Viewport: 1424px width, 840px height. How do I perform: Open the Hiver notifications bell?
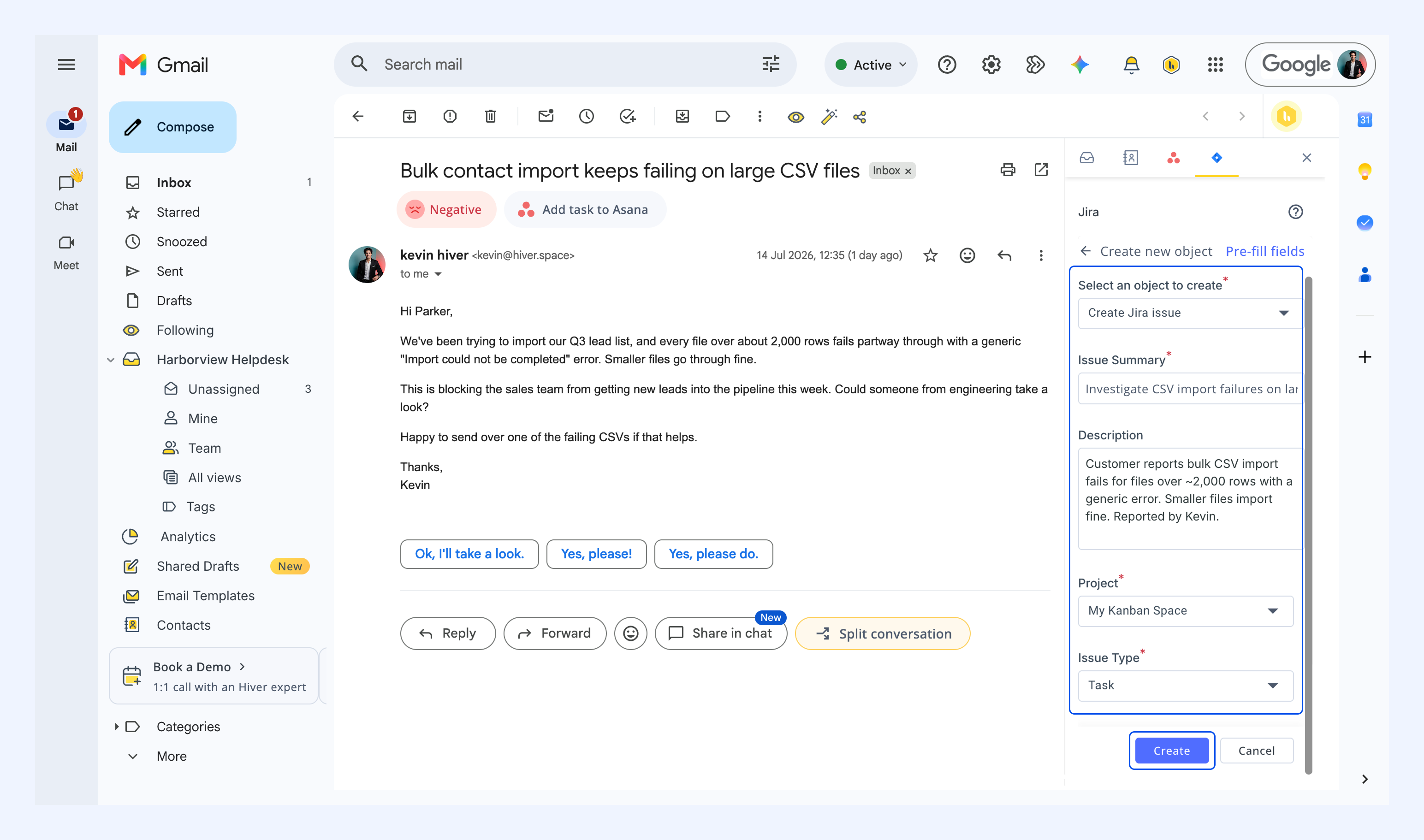click(x=1131, y=65)
